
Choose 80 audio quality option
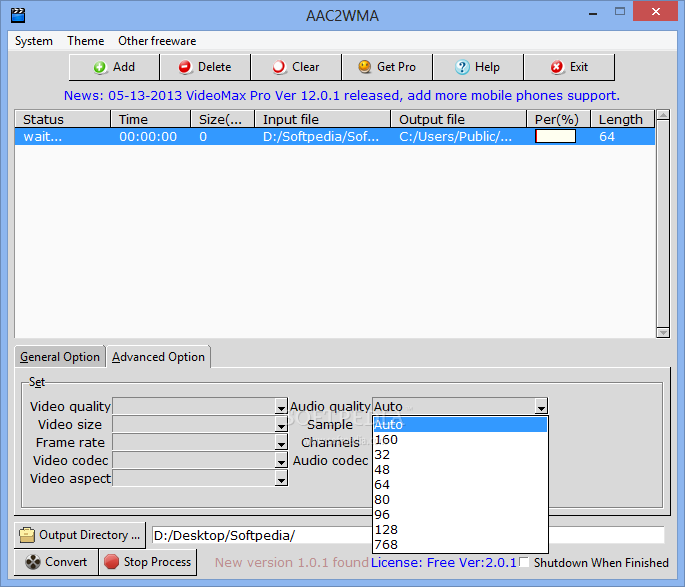pos(460,500)
